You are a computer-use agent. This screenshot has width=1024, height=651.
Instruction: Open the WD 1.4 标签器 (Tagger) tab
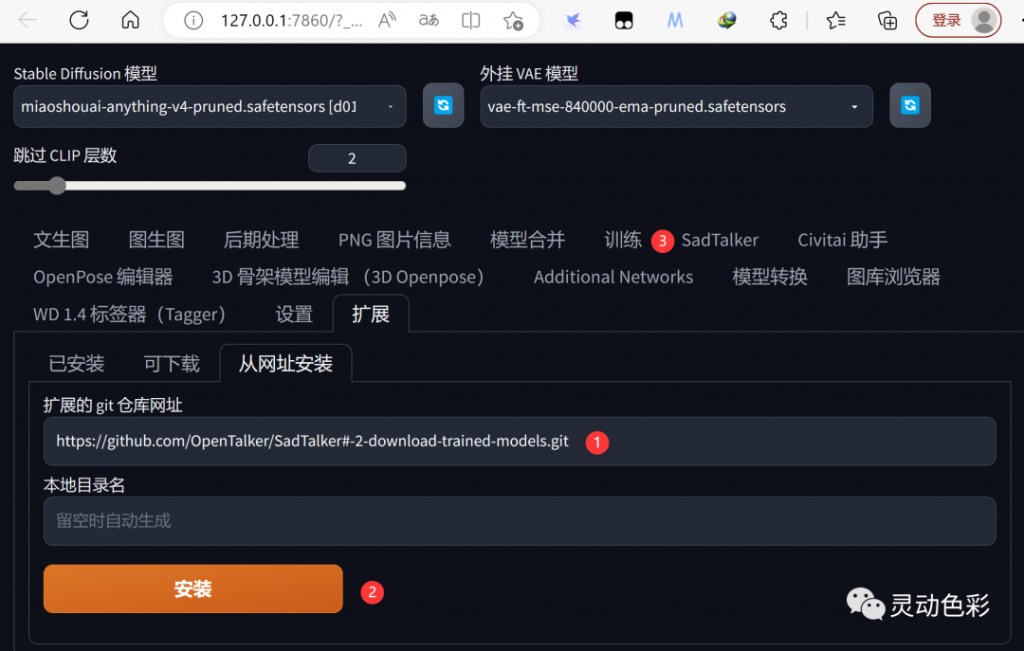tap(129, 314)
